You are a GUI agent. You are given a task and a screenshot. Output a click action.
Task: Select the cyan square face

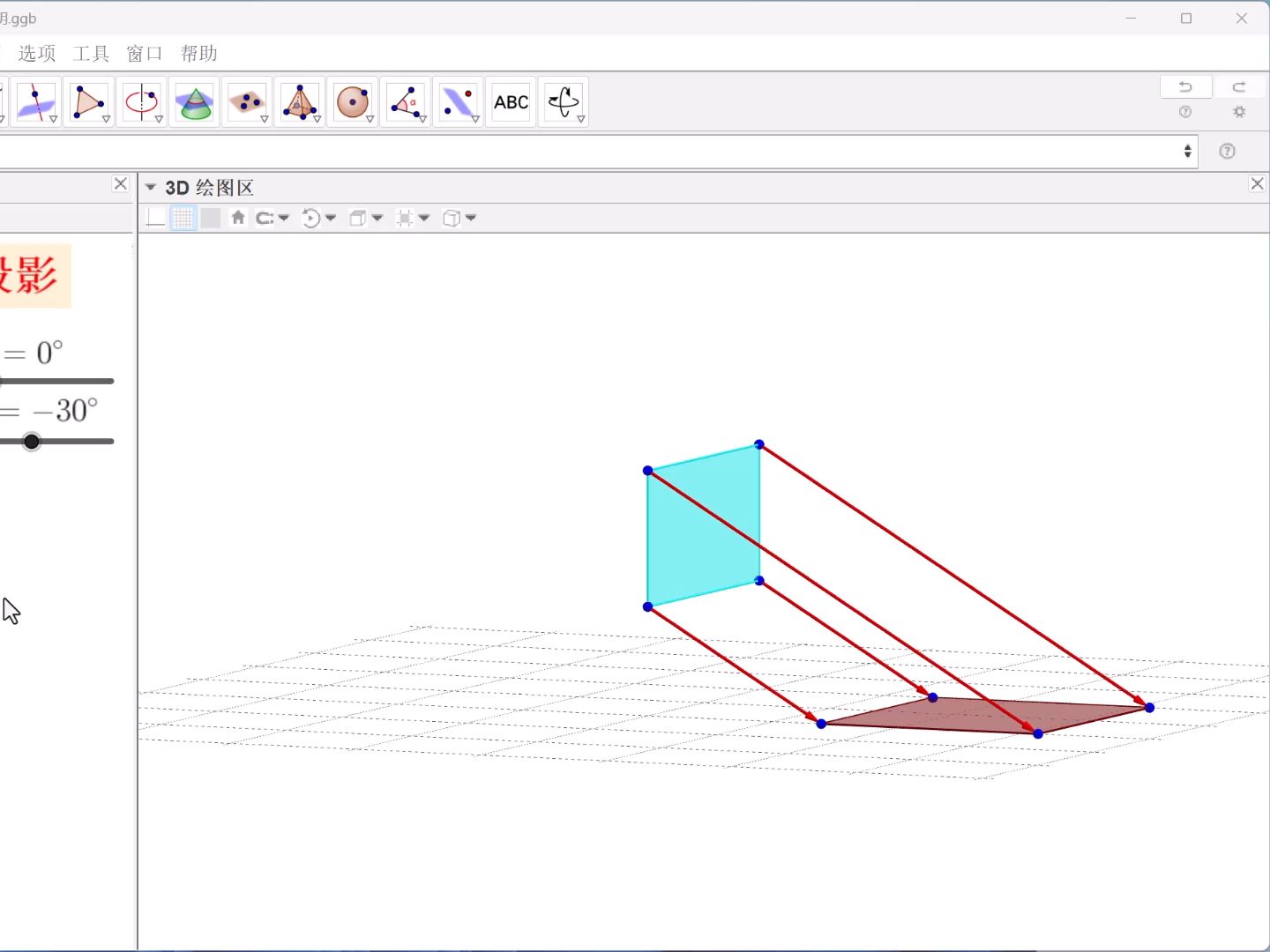click(x=703, y=526)
